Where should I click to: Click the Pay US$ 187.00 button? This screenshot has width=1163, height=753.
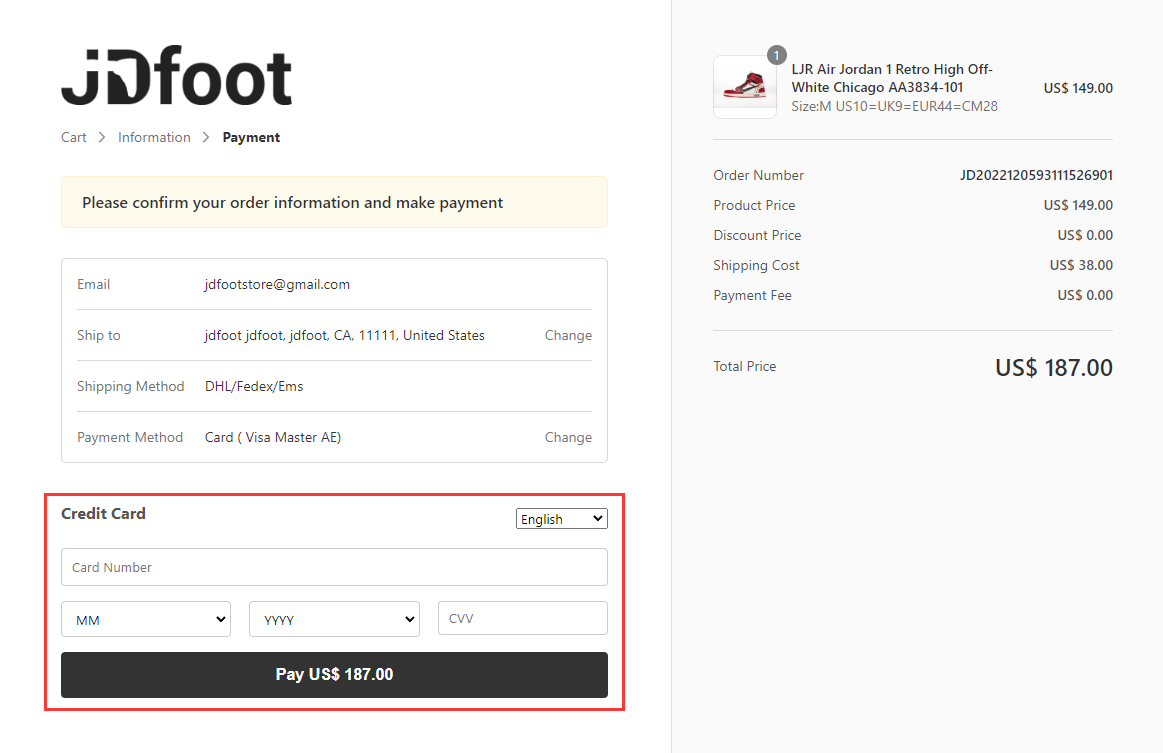click(x=335, y=674)
